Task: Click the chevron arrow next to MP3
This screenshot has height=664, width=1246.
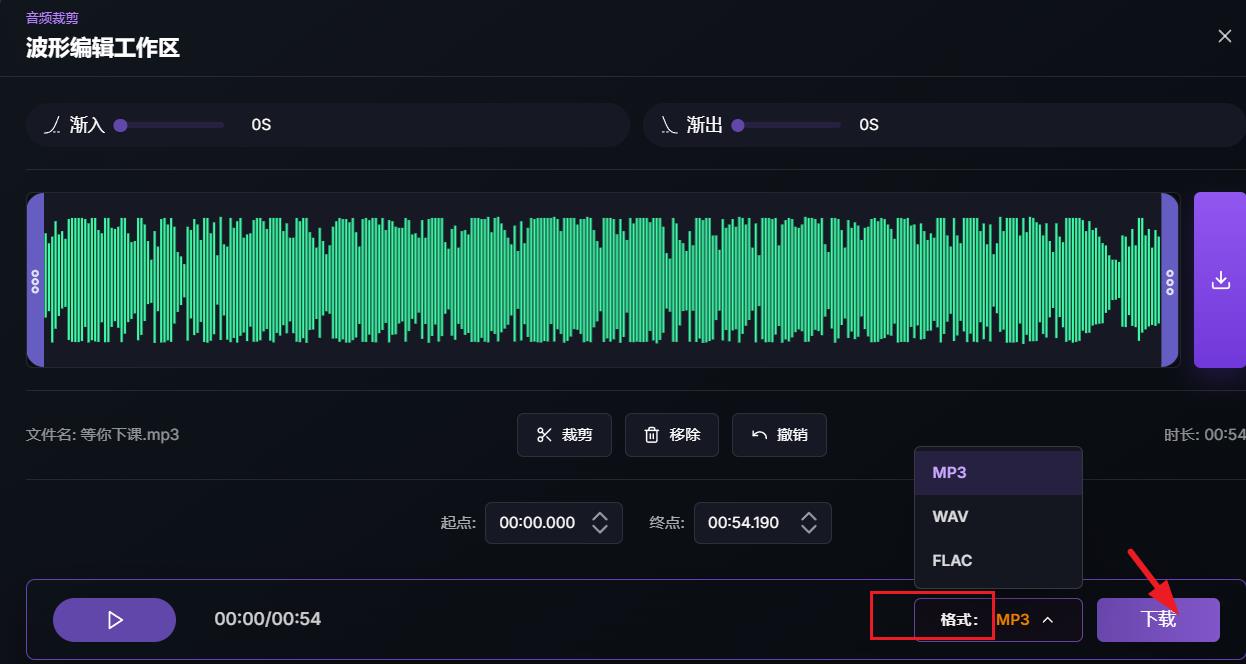Action: 1048,620
